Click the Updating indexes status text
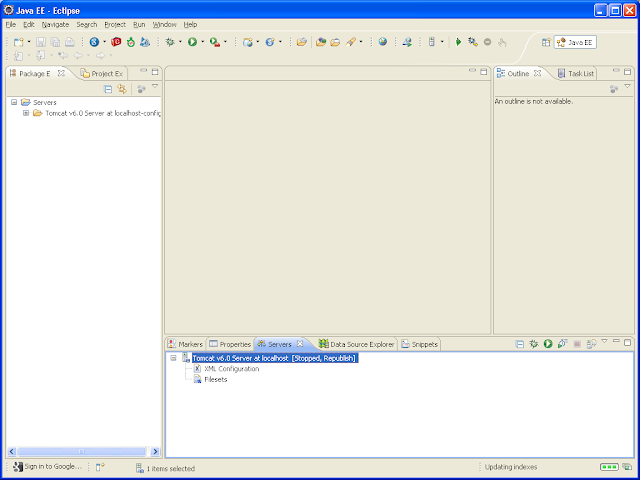640x480 pixels. click(511, 467)
